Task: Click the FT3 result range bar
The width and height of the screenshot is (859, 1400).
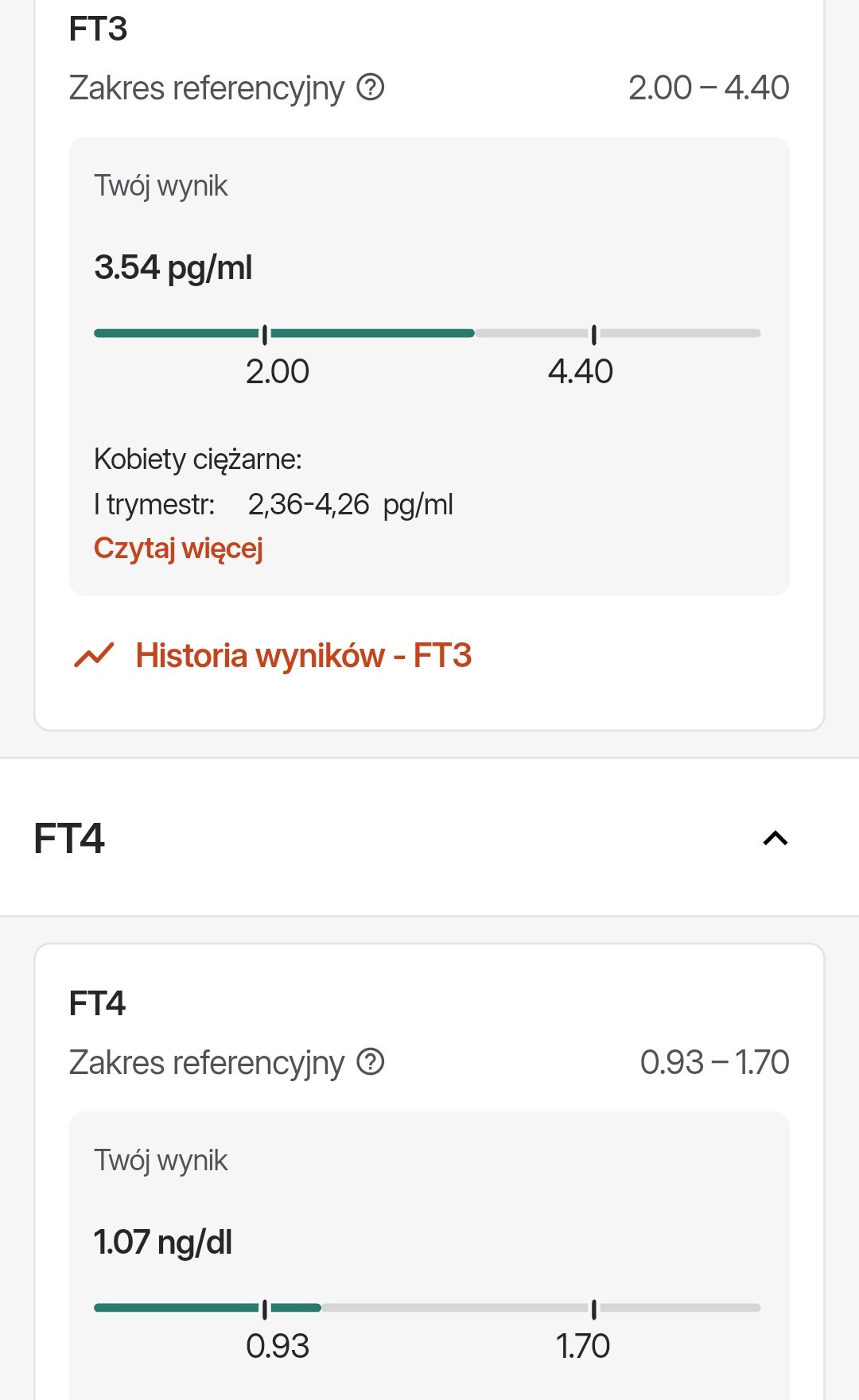Action: (427, 333)
